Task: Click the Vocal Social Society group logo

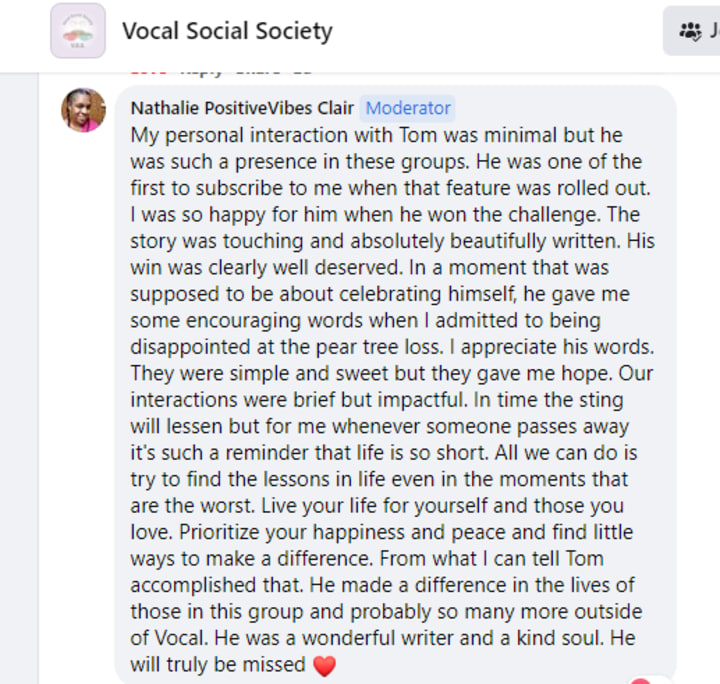Action: coord(78,31)
